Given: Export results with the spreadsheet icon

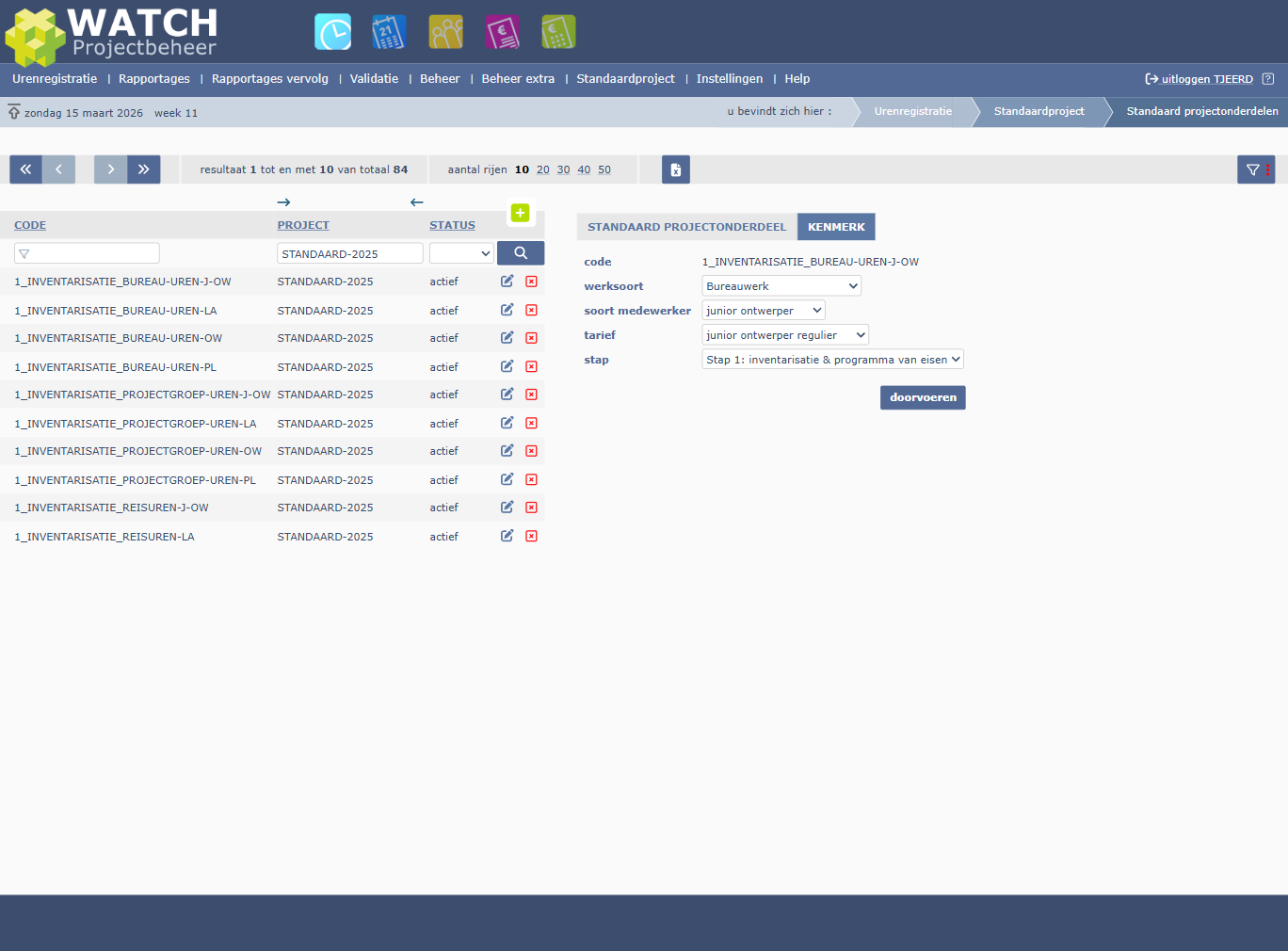Looking at the screenshot, I should pyautogui.click(x=675, y=169).
